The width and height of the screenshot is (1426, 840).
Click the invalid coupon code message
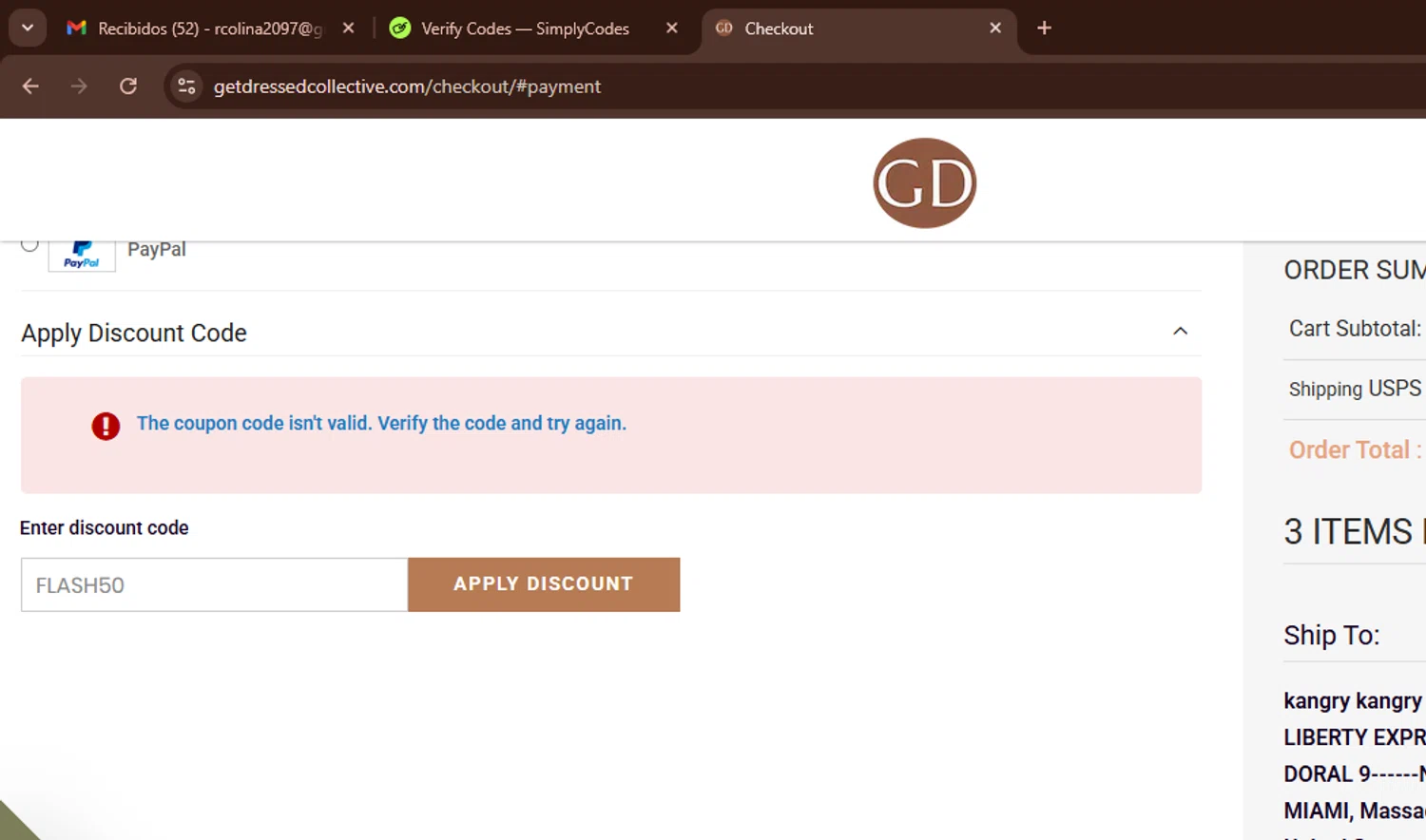tap(381, 424)
